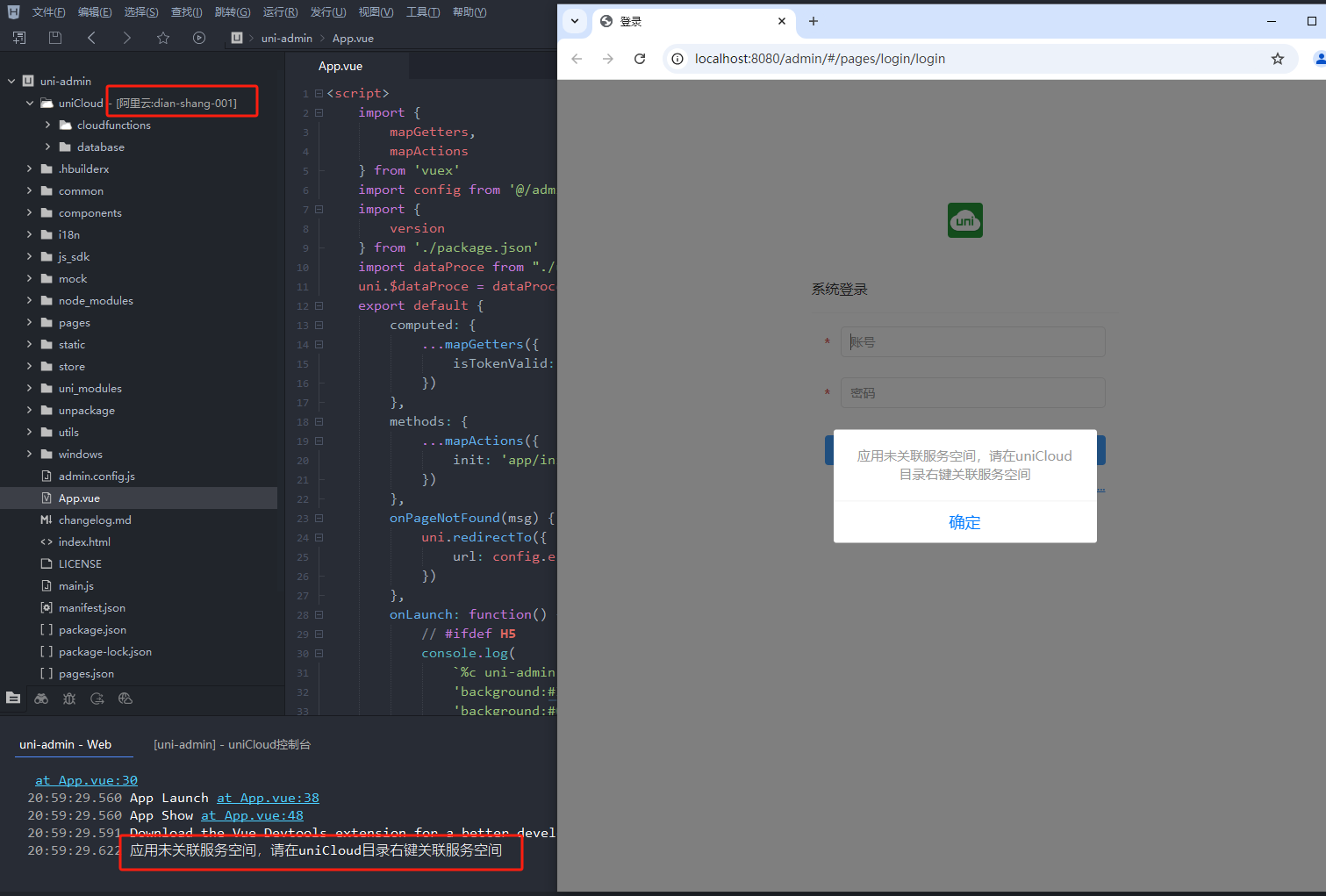
Task: Click the sync arrow icon in sidebar footer
Action: [x=97, y=699]
